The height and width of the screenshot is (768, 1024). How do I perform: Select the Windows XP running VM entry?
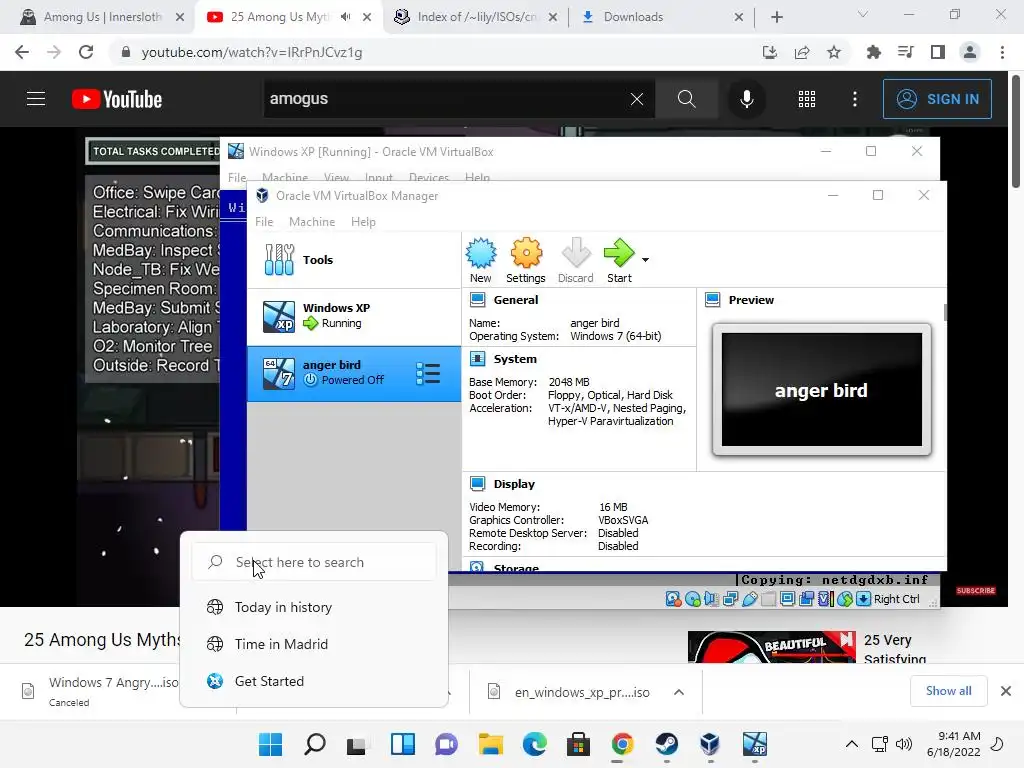tap(354, 317)
